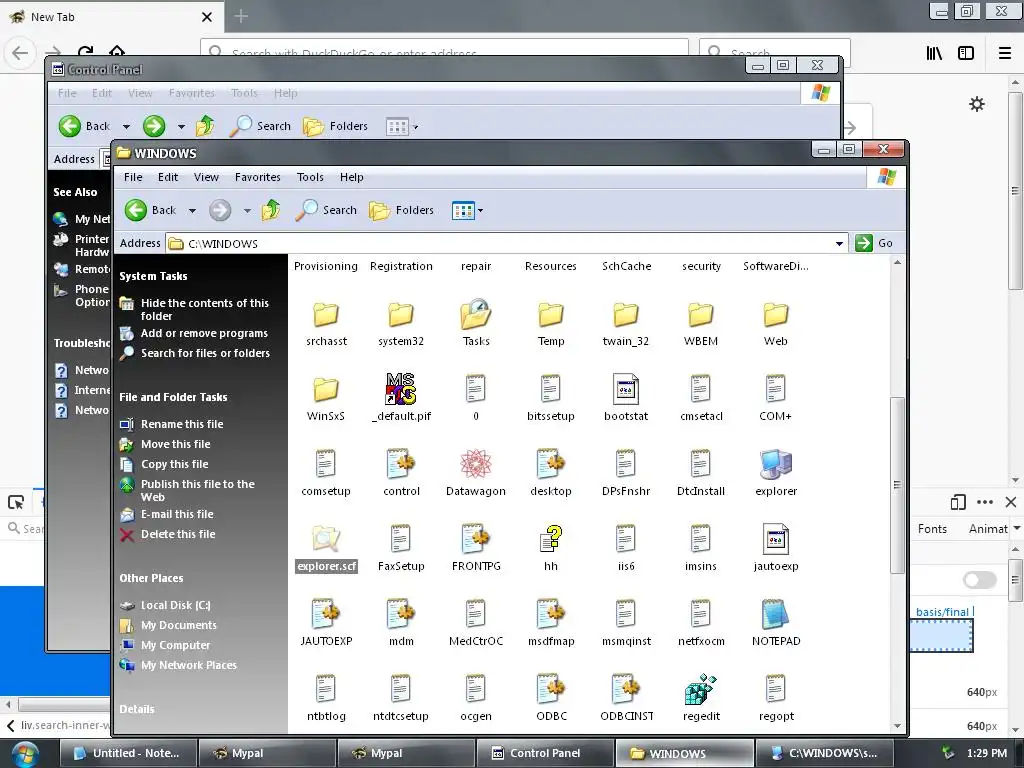1024x768 pixels.
Task: Open address bar dropdown arrow
Action: (x=839, y=244)
